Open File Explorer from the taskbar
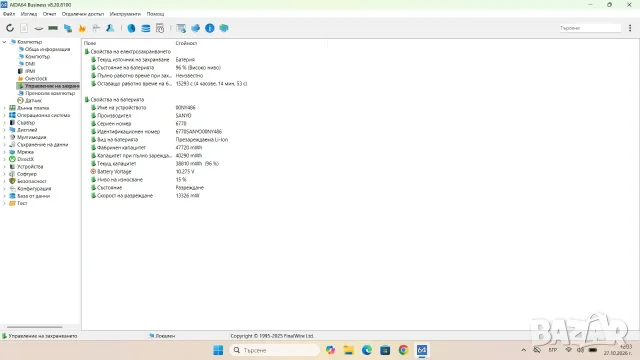Image resolution: width=640 pixels, height=360 pixels. [349, 350]
